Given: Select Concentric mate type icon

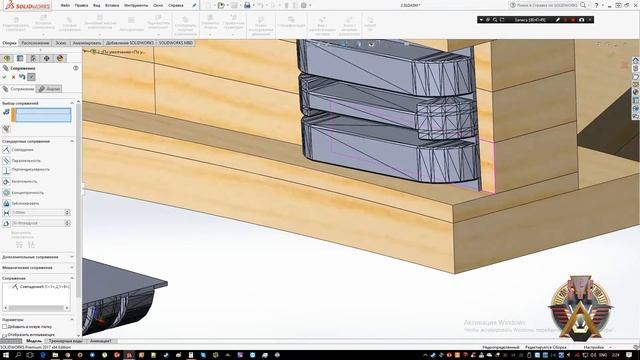Looking at the screenshot, I should (6, 192).
